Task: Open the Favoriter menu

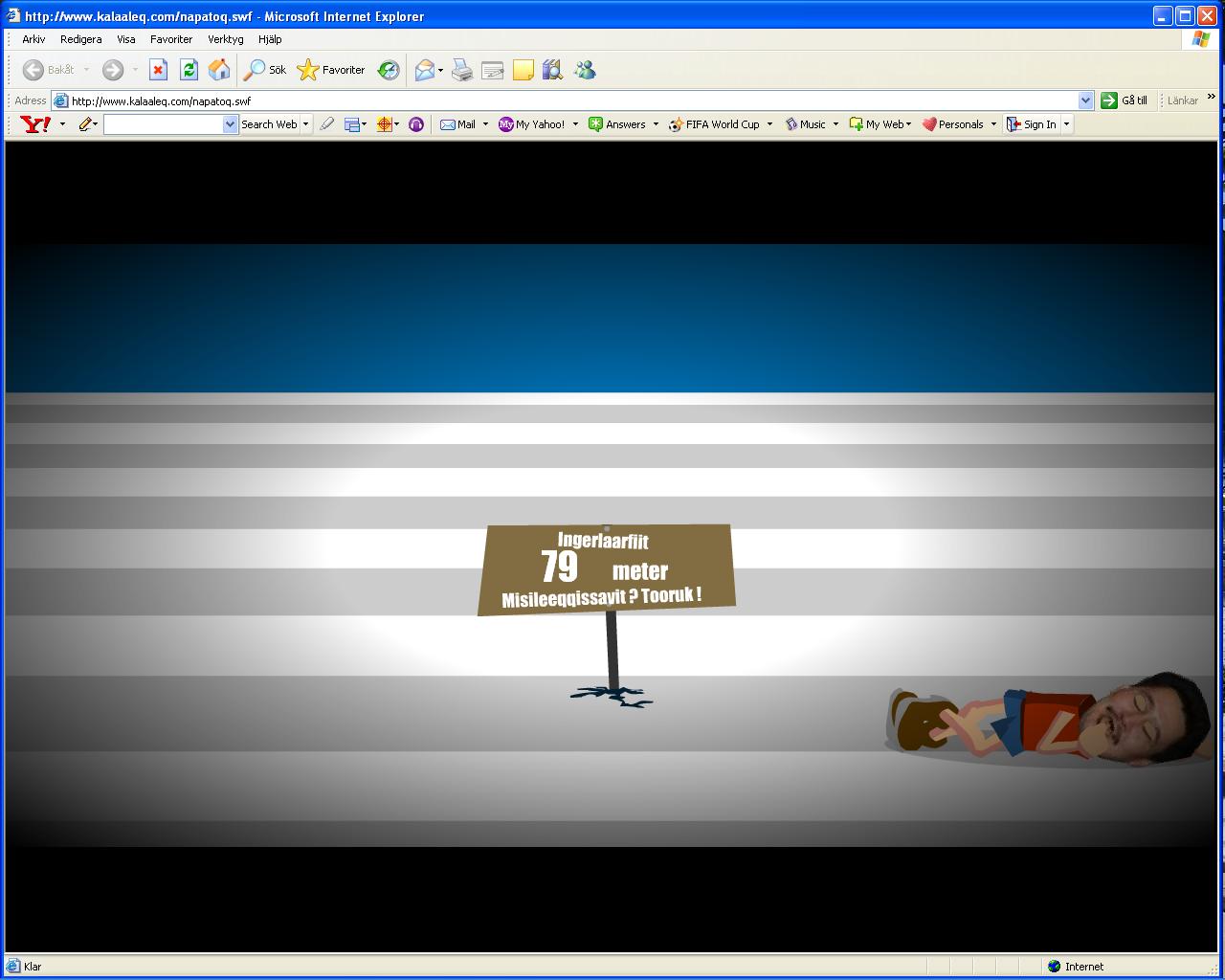Action: 171,39
